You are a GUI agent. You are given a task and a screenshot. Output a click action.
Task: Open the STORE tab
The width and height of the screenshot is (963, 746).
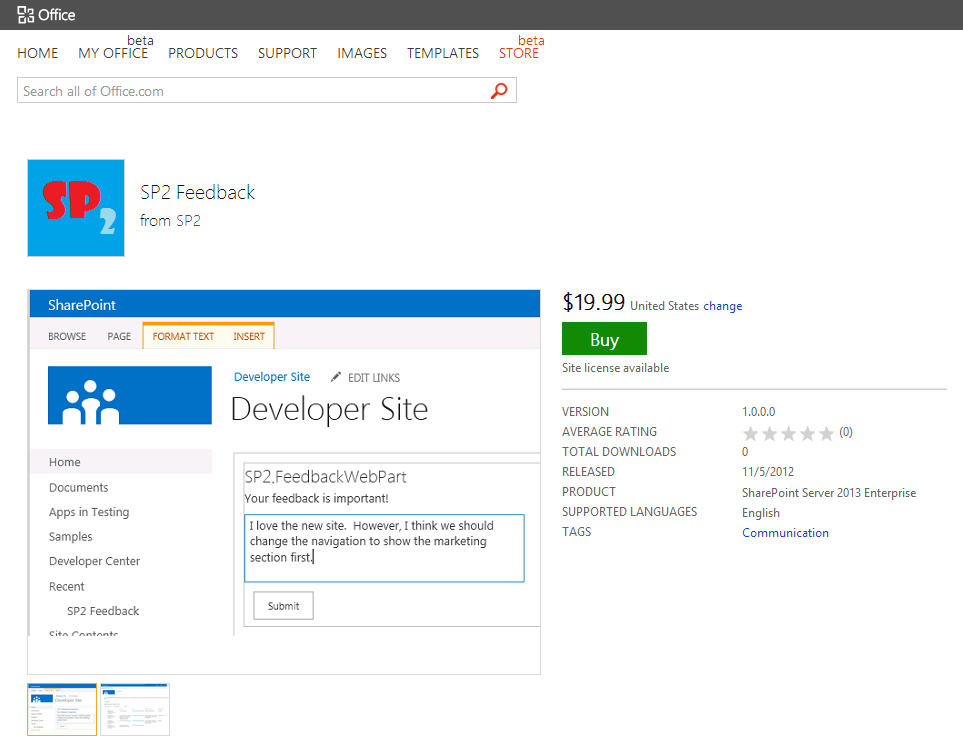519,53
